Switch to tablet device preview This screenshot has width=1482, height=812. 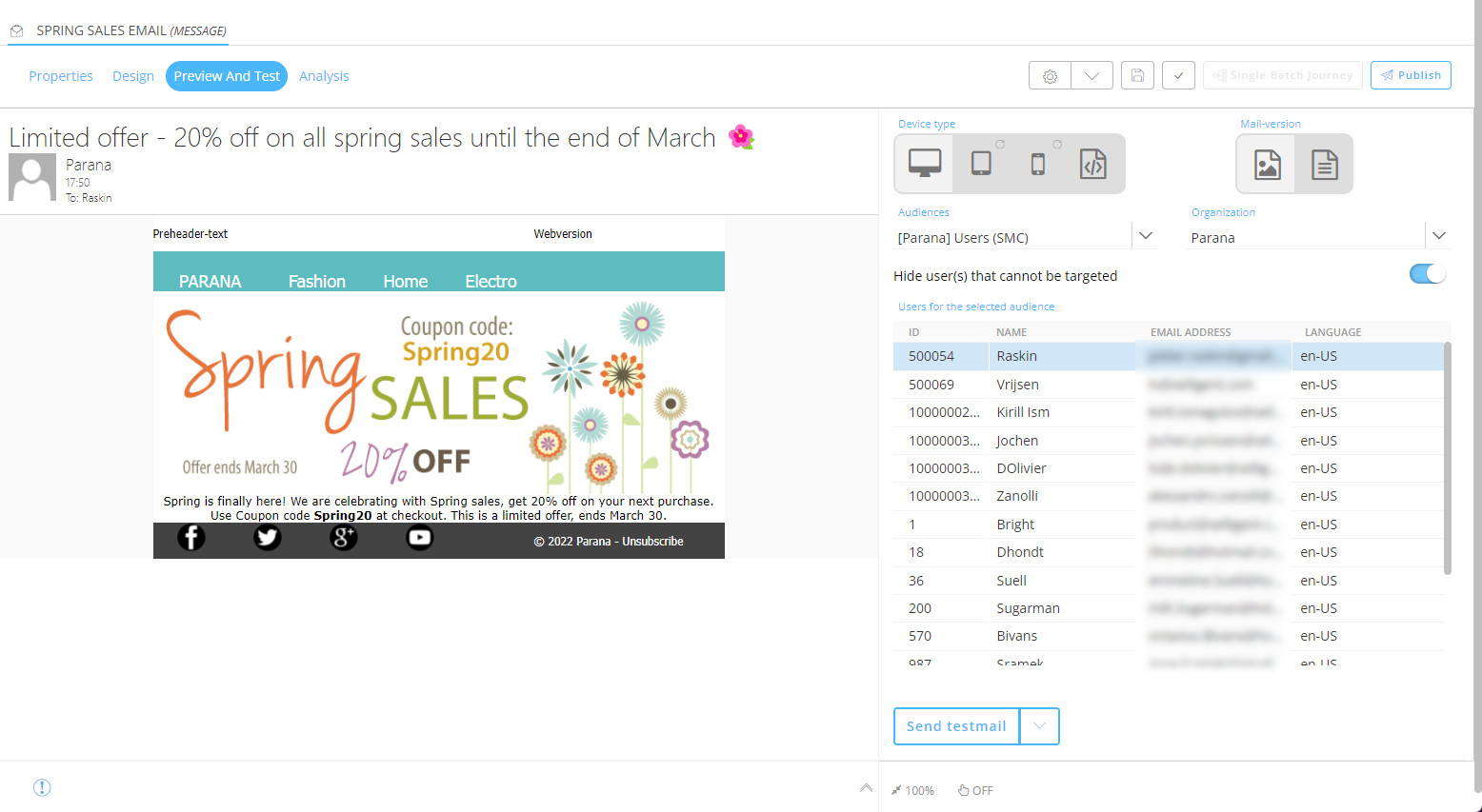click(981, 164)
